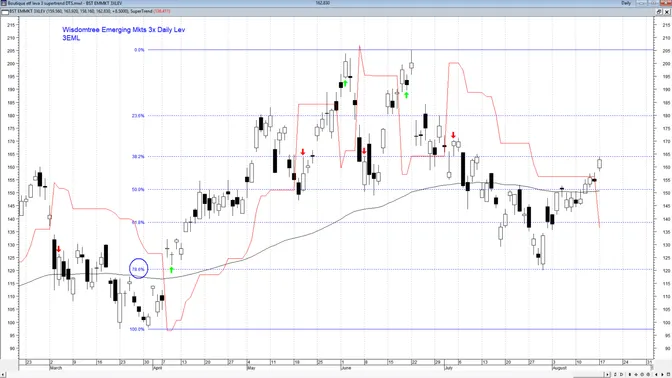Click the June label on date axis
672x378 pixels.
pyautogui.click(x=346, y=368)
